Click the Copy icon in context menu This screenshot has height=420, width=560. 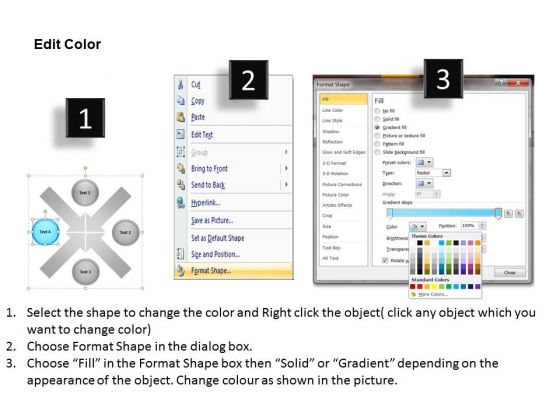coord(181,101)
